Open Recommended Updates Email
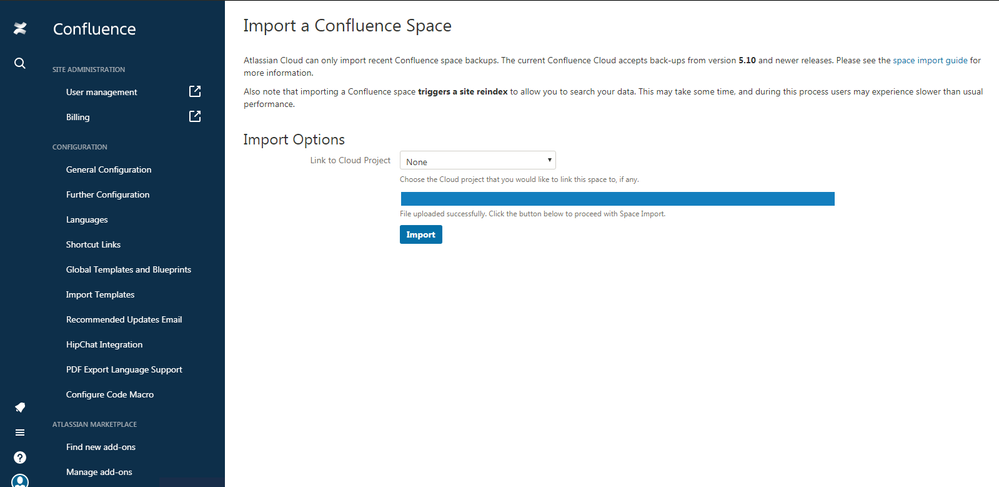This screenshot has width=999, height=487. tap(124, 319)
